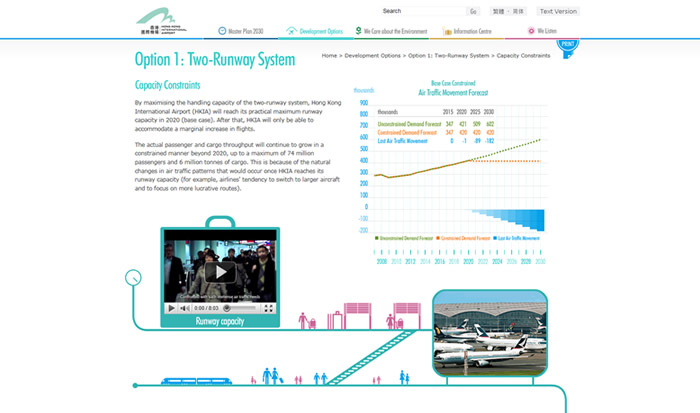Image resolution: width=700 pixels, height=413 pixels.
Task: Click the small play button in video controls
Action: coord(172,308)
